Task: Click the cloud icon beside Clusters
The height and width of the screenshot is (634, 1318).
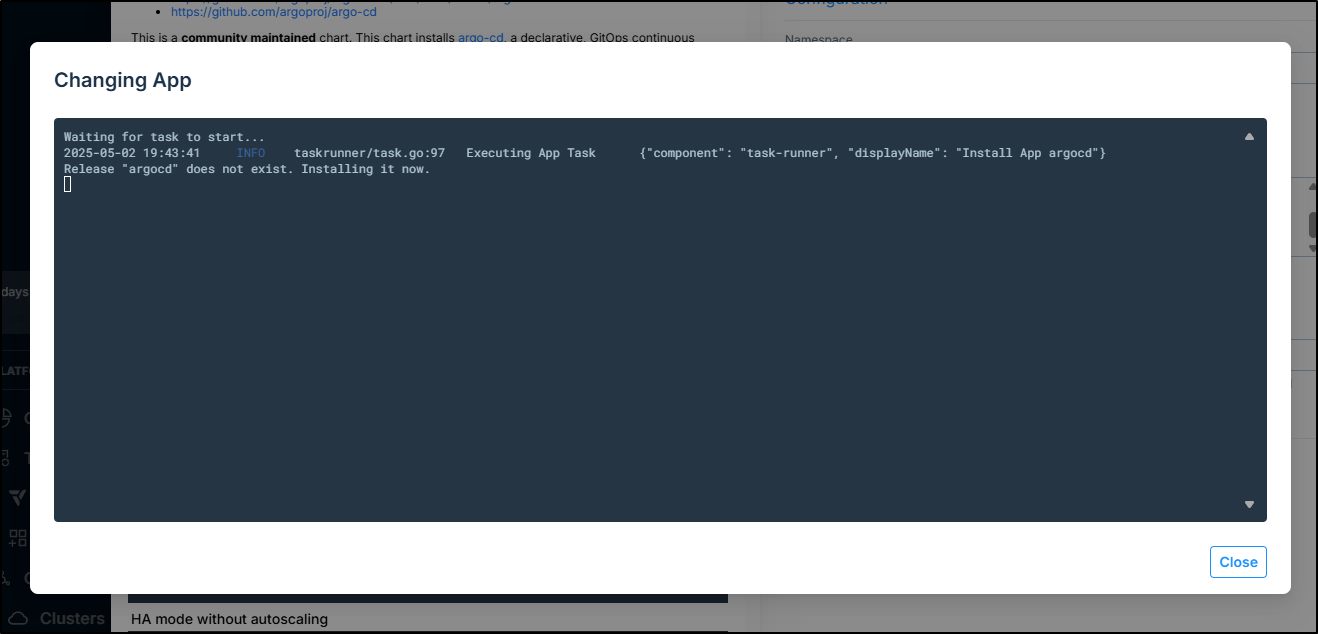Action: (x=18, y=619)
